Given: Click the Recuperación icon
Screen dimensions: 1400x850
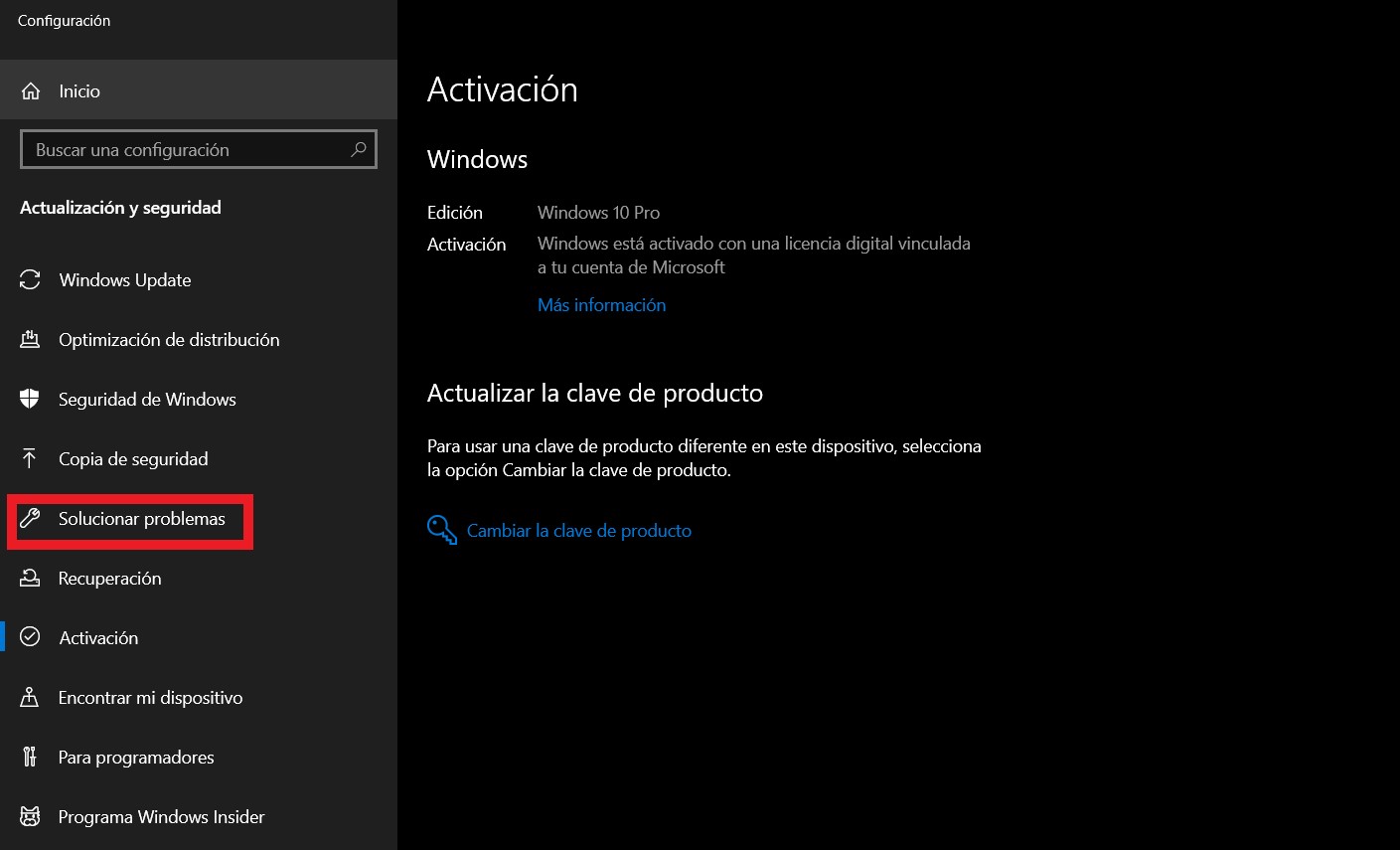Looking at the screenshot, I should tap(30, 578).
